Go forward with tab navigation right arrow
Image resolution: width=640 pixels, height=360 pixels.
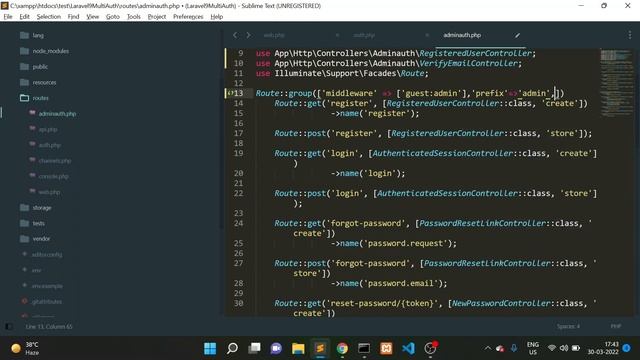pos(248,36)
